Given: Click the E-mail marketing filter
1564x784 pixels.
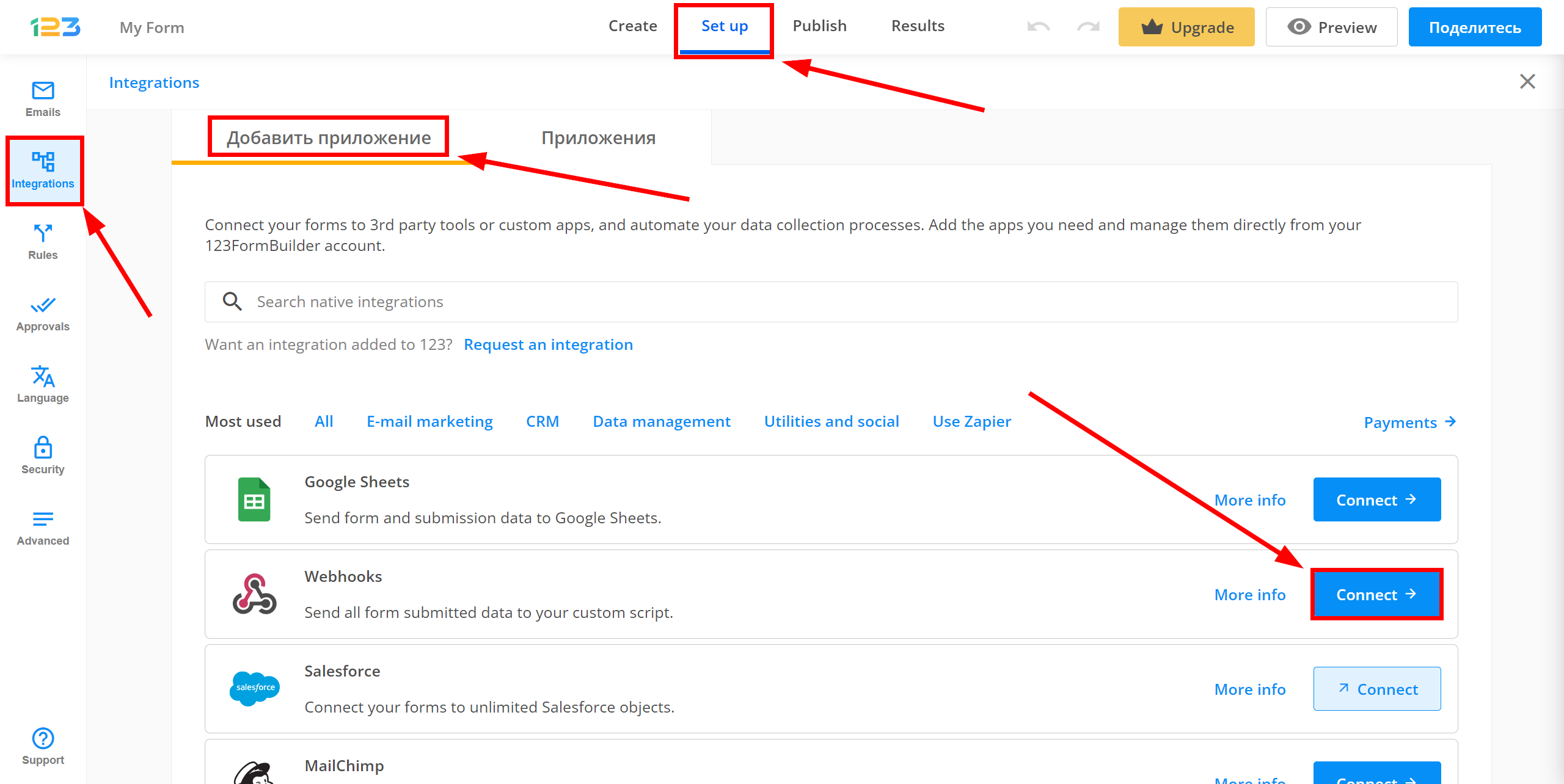Looking at the screenshot, I should click(429, 421).
